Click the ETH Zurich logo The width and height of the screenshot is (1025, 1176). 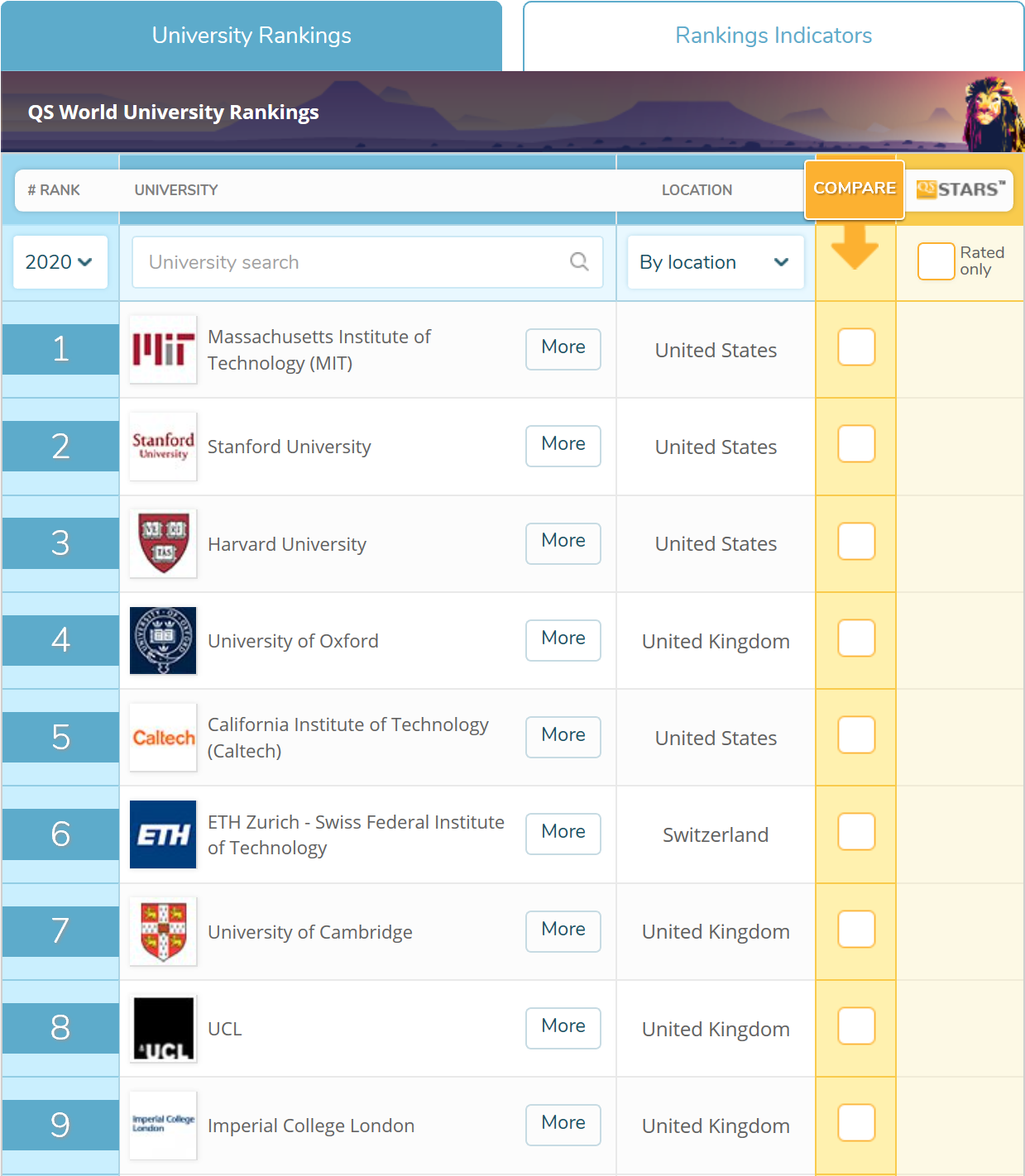click(163, 834)
